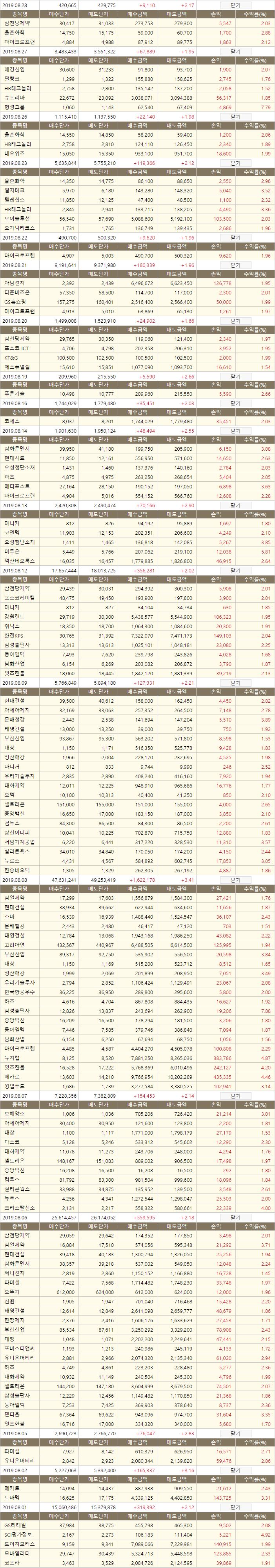Select the 코프라 row
Screen dimensions: 275x1568
tap(137, 1563)
